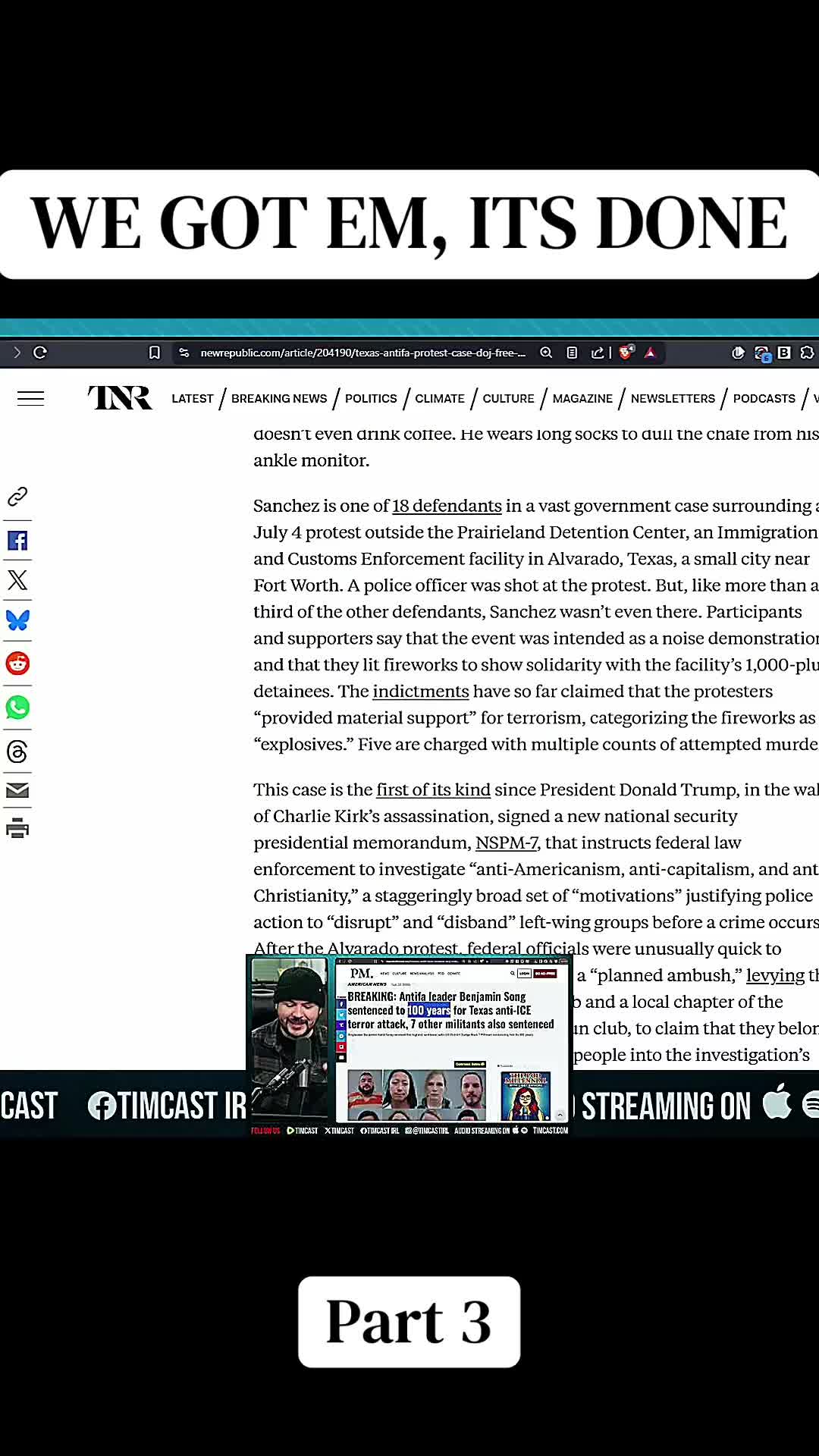Open the MAGAZINE nav section

582,399
